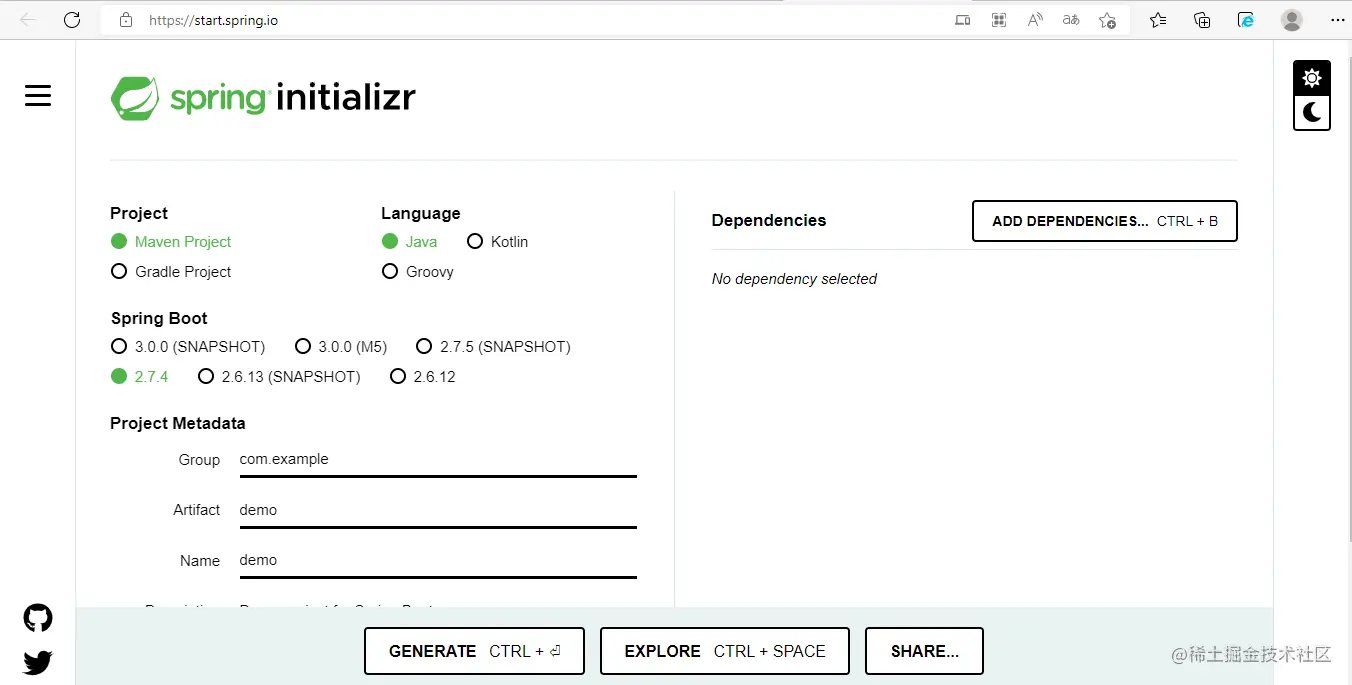Image resolution: width=1352 pixels, height=685 pixels.
Task: Click the Language heading
Action: 421,213
